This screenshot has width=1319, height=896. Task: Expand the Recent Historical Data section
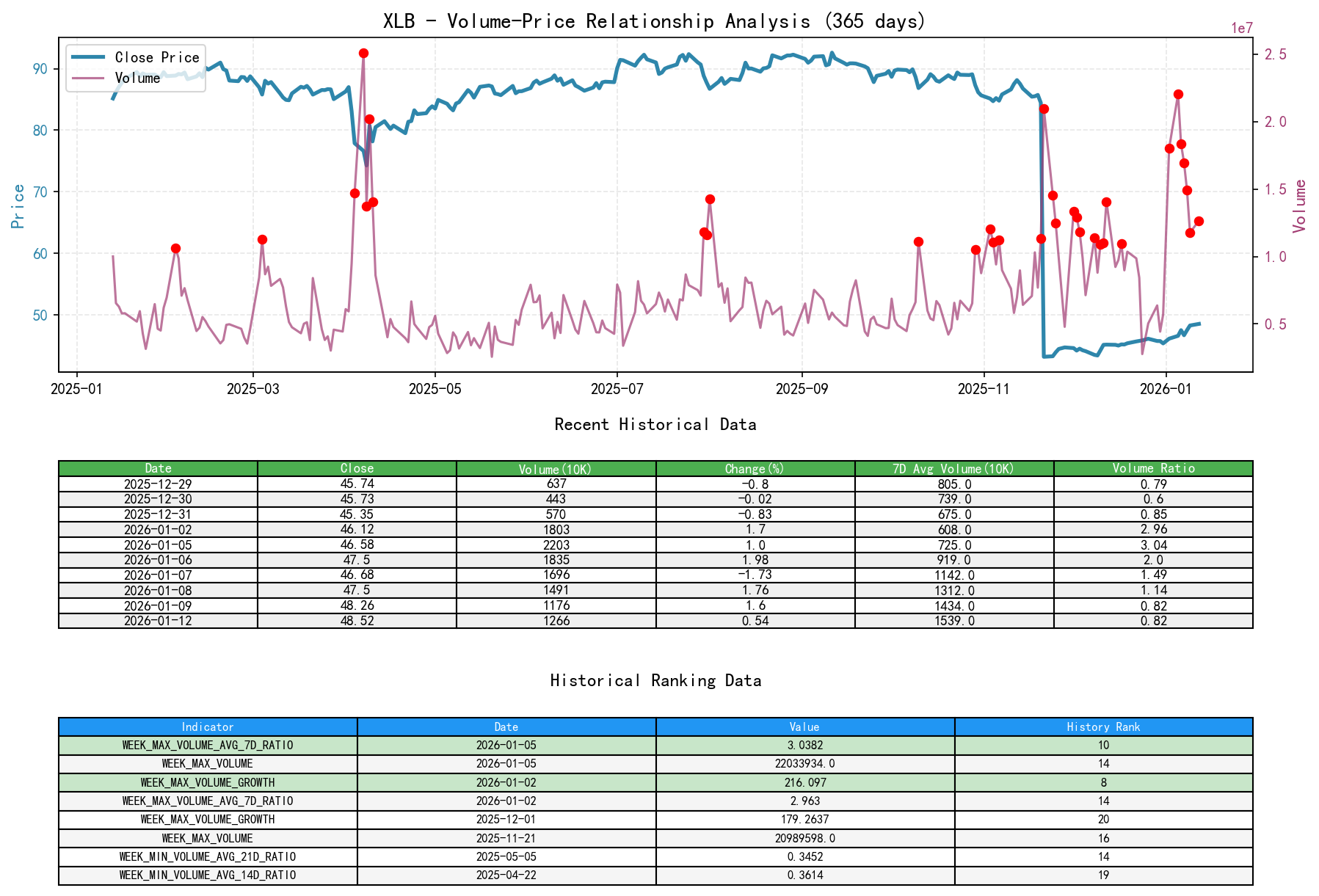point(655,424)
